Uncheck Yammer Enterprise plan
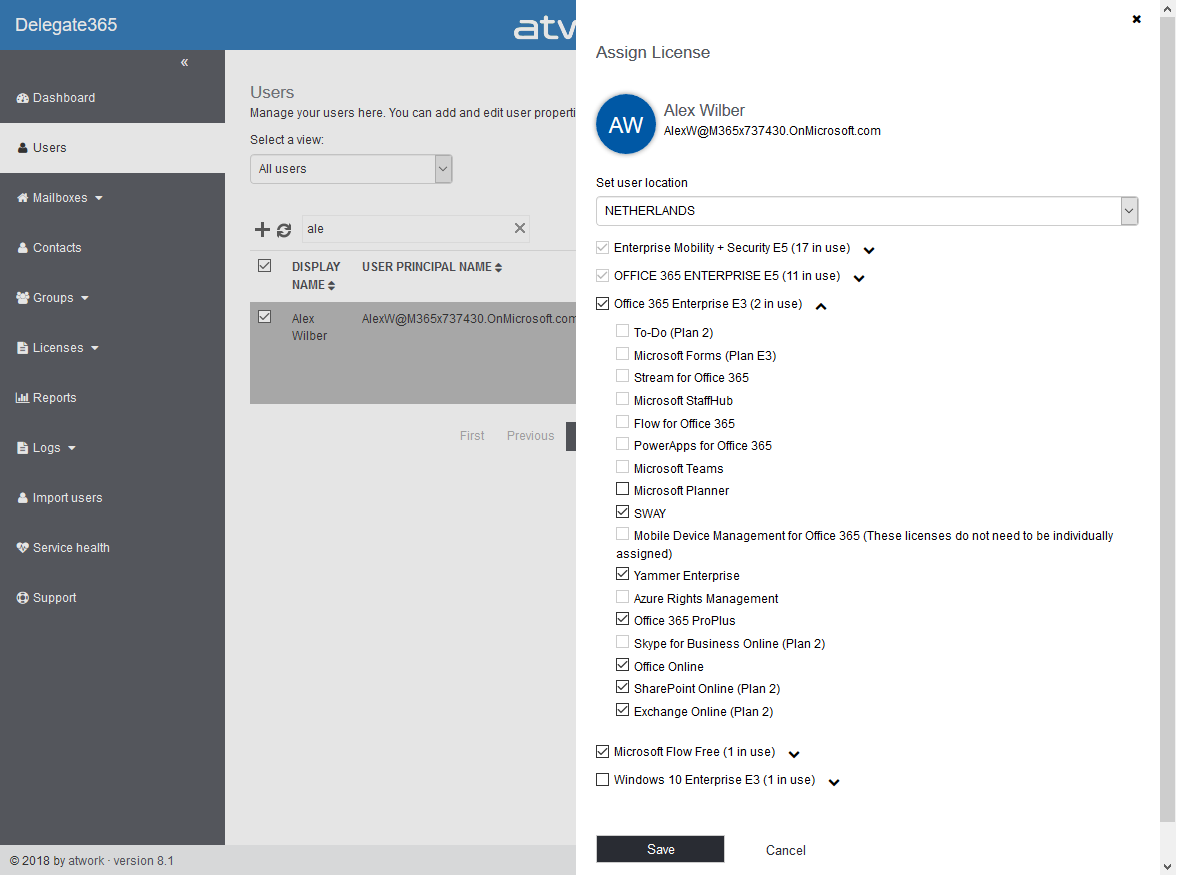Screen dimensions: 1177x875 (x=622, y=574)
